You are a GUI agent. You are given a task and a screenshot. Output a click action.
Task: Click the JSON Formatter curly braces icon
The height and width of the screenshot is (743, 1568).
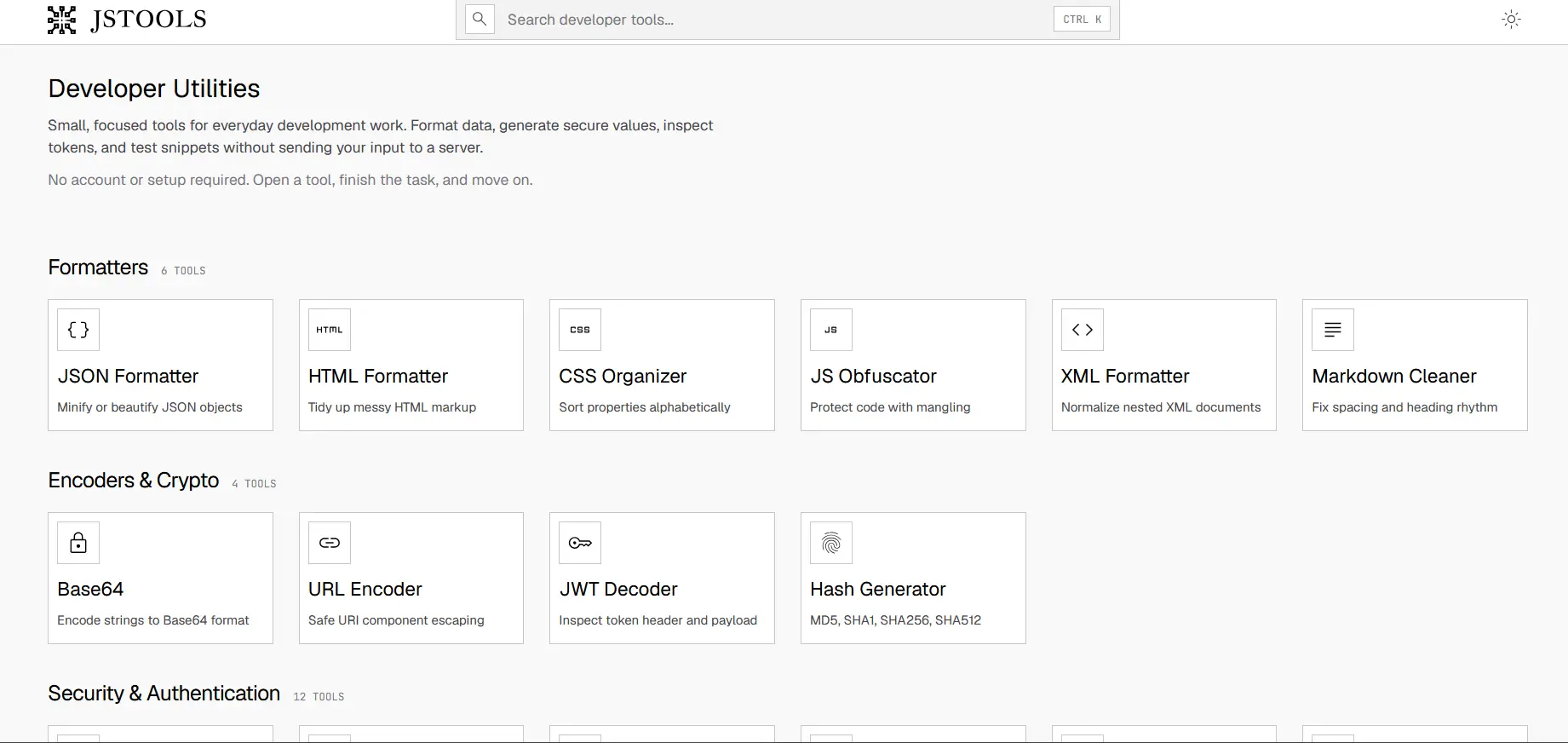(78, 330)
